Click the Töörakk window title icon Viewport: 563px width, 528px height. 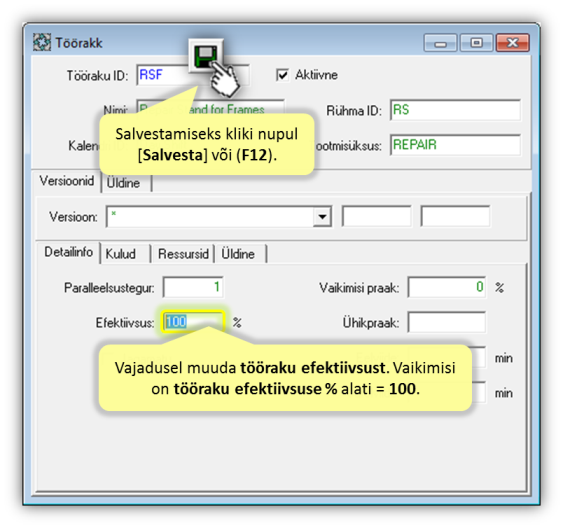point(42,42)
